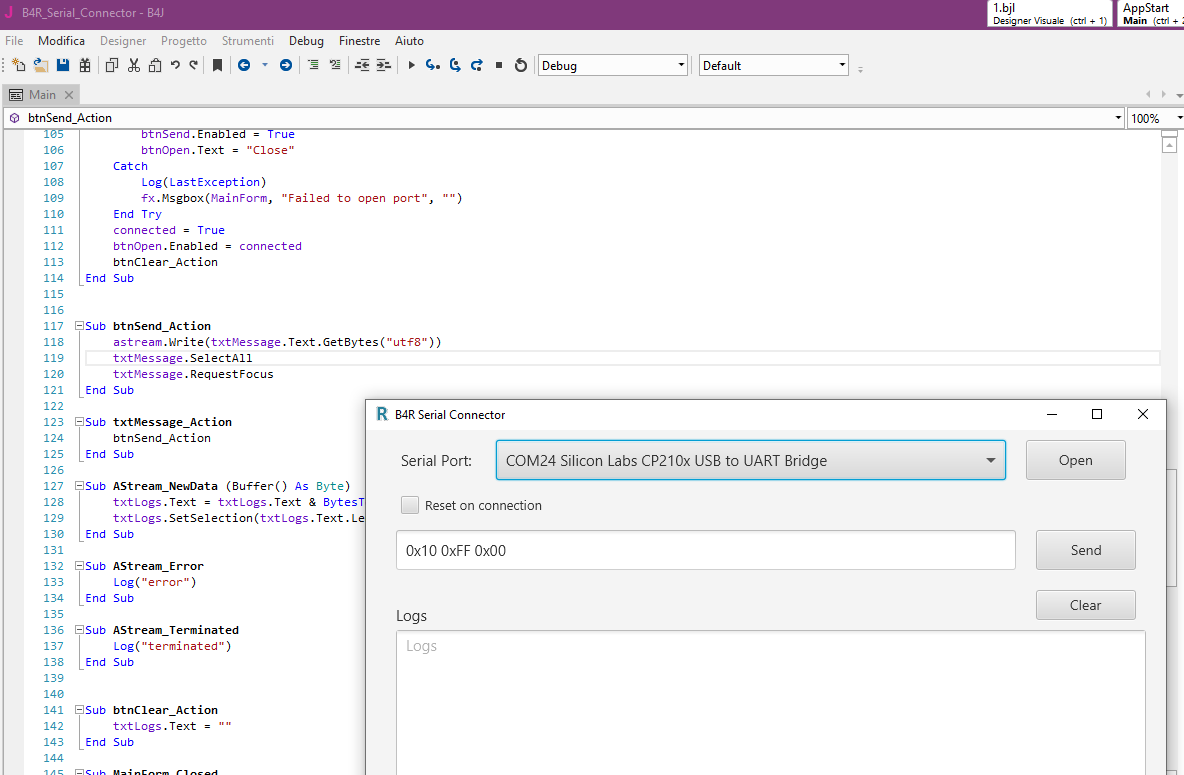
Task: Click the tab strip scroll-right arrow
Action: click(1164, 94)
